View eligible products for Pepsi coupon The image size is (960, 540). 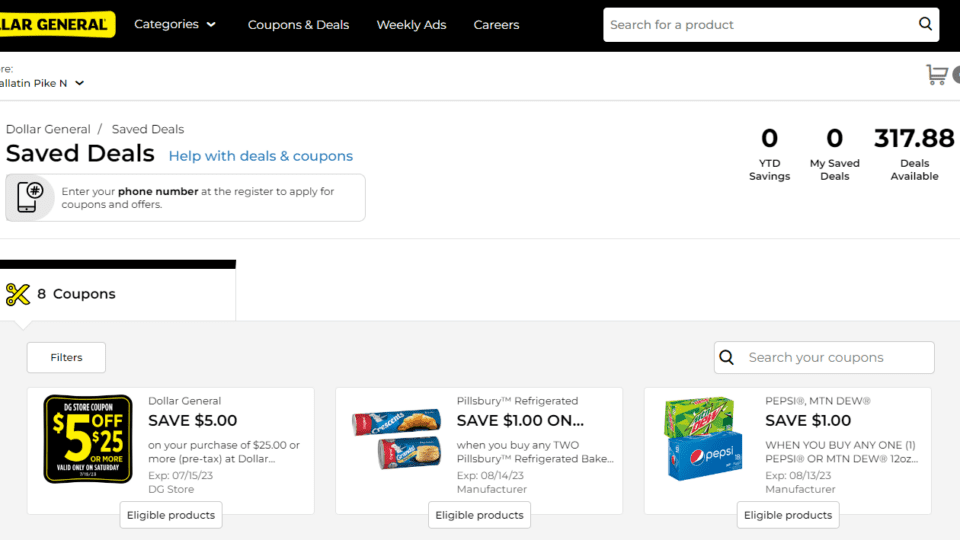[x=788, y=515]
